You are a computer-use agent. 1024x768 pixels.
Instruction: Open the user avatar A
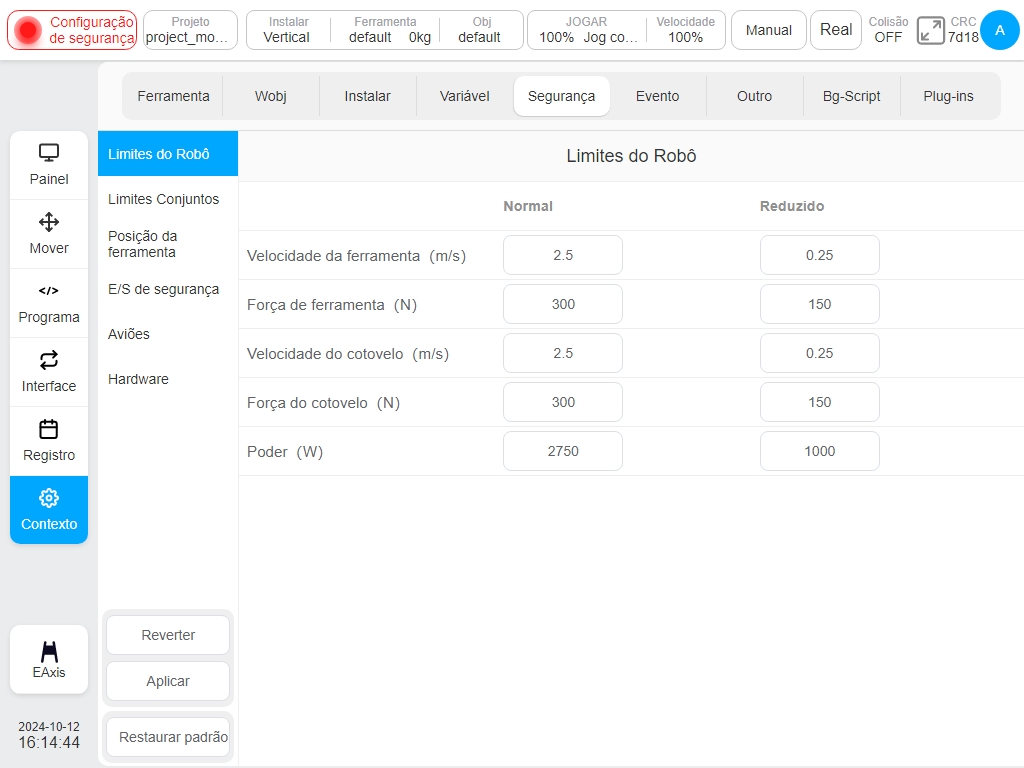[x=999, y=30]
